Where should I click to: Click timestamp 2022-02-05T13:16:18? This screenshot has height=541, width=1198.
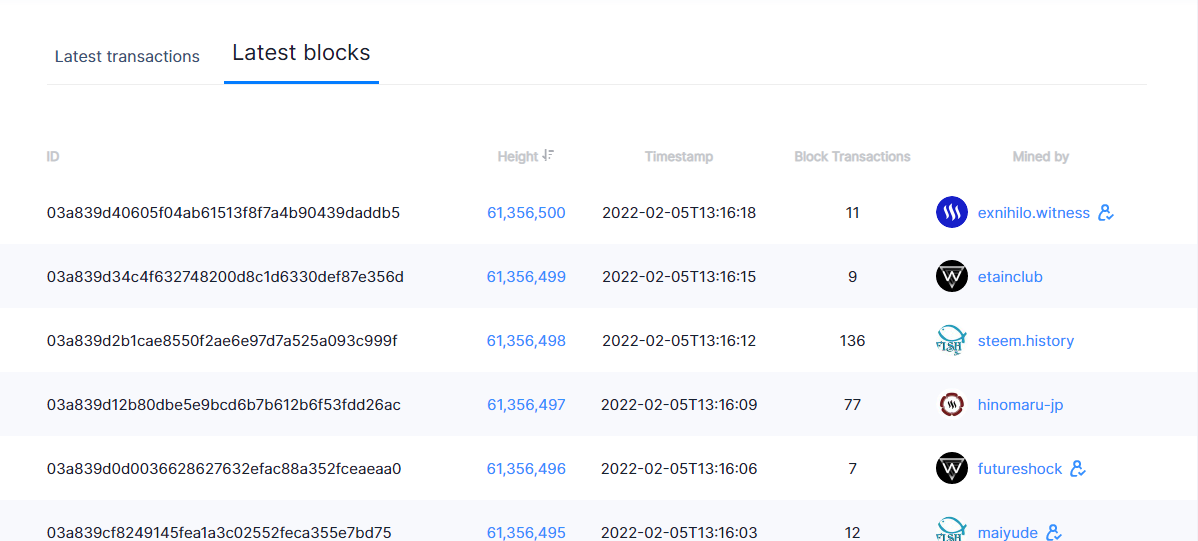[x=679, y=213]
